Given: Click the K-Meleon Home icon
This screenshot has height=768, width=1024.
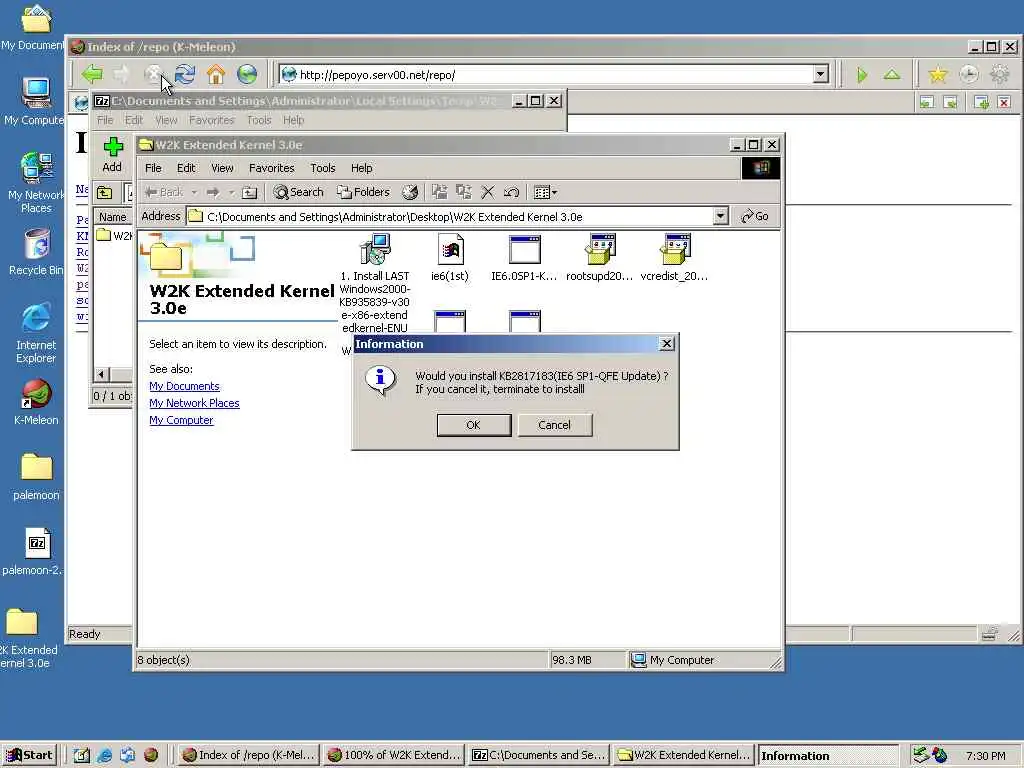Looking at the screenshot, I should point(216,74).
